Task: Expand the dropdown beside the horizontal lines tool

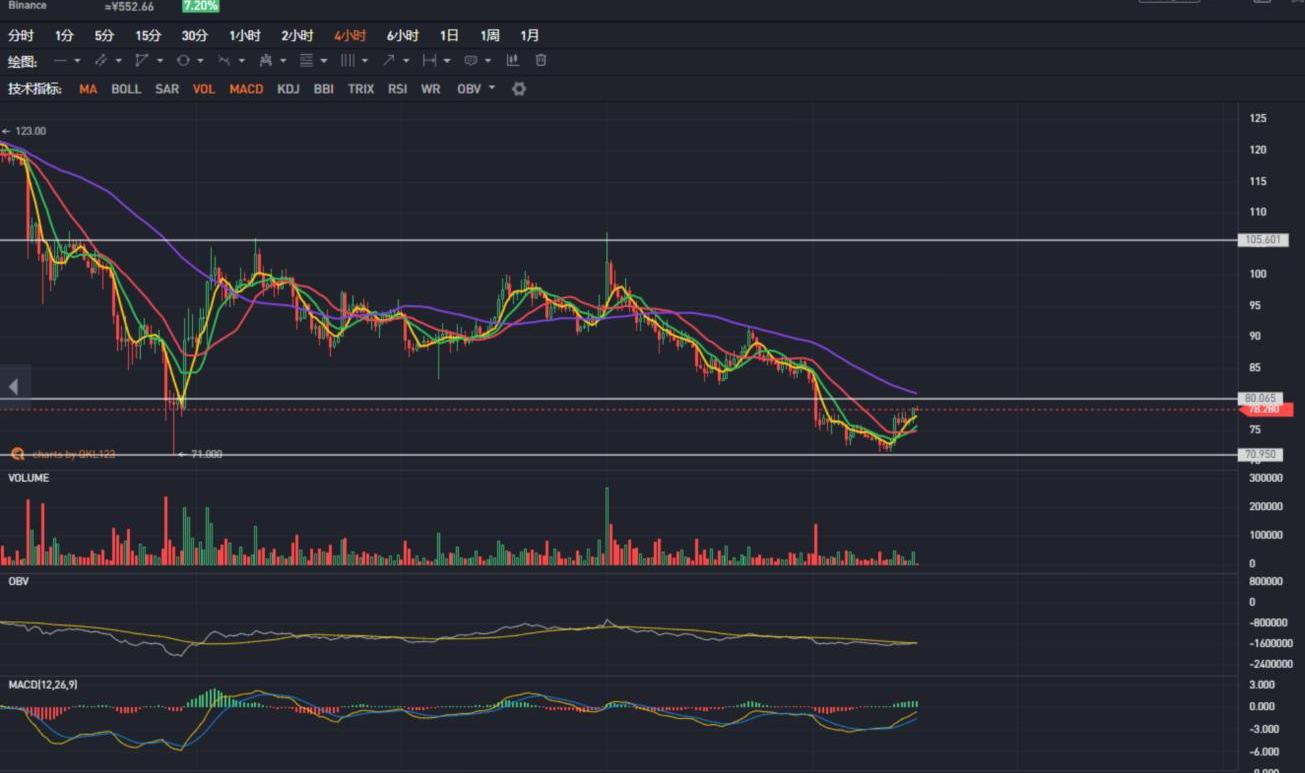Action: click(x=324, y=61)
